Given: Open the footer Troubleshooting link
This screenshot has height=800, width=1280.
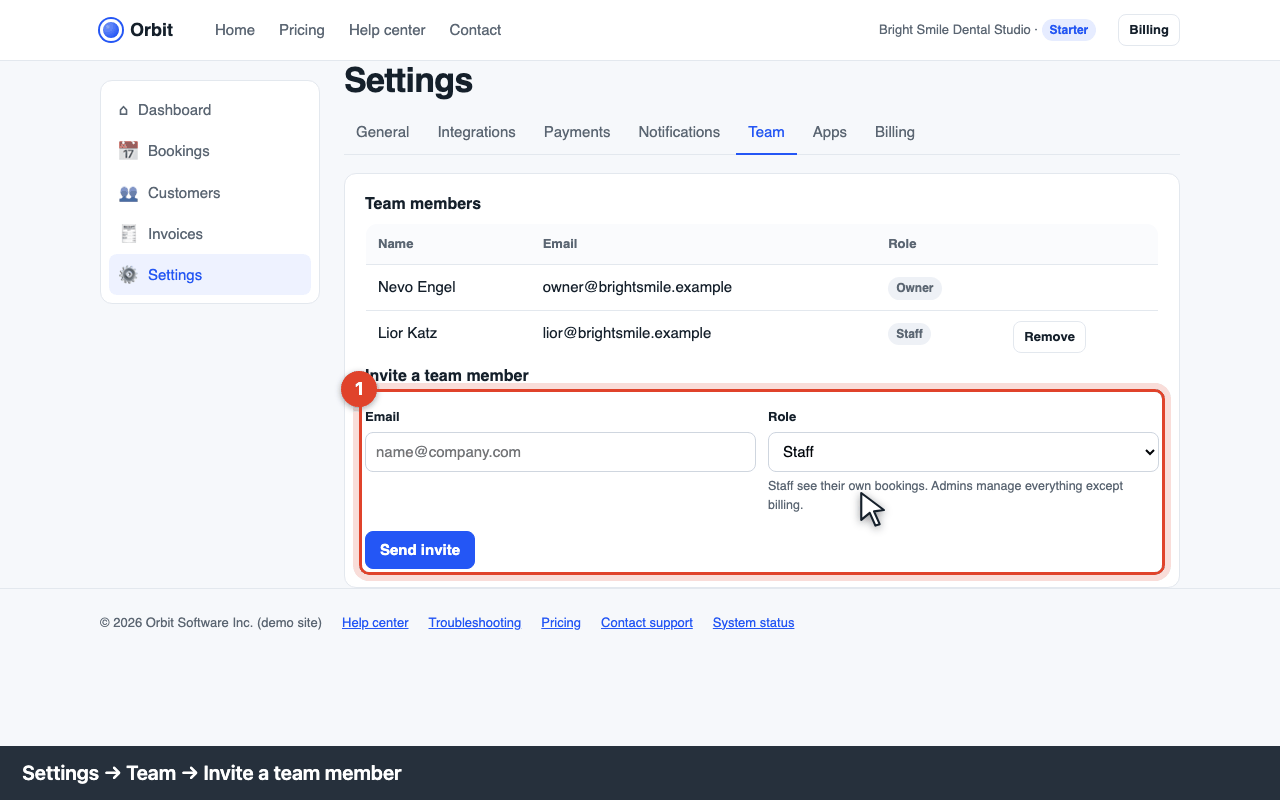Looking at the screenshot, I should 475,623.
